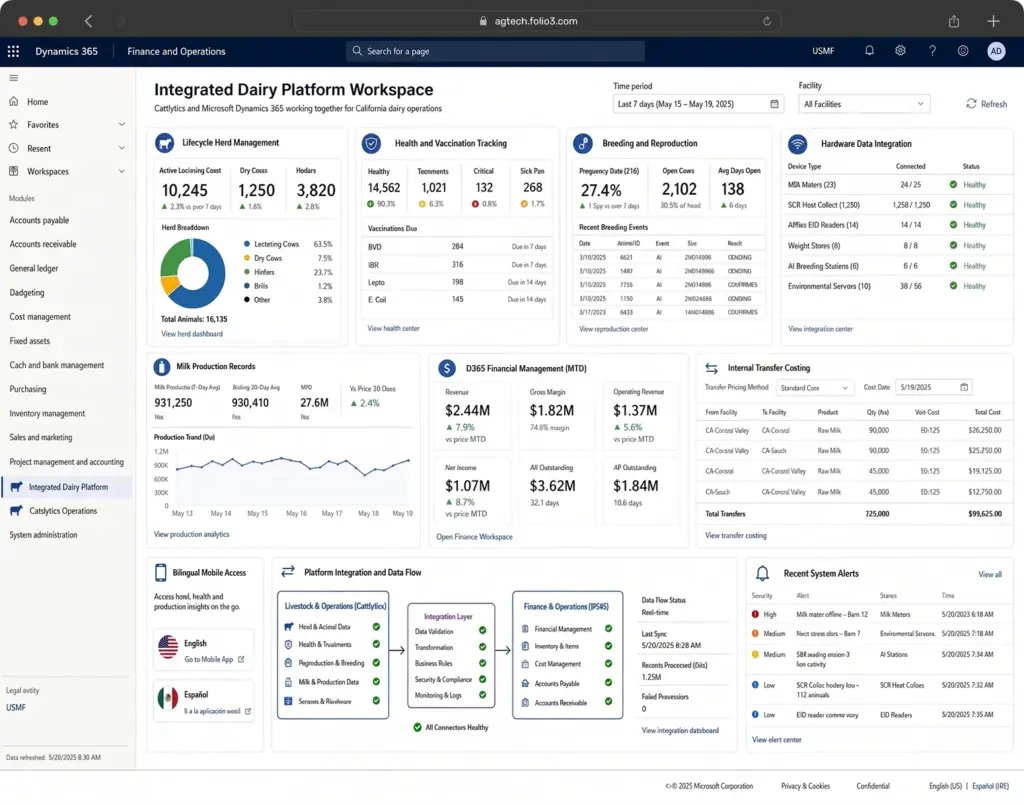Click the English US flag icon
This screenshot has height=805, width=1024.
168,647
